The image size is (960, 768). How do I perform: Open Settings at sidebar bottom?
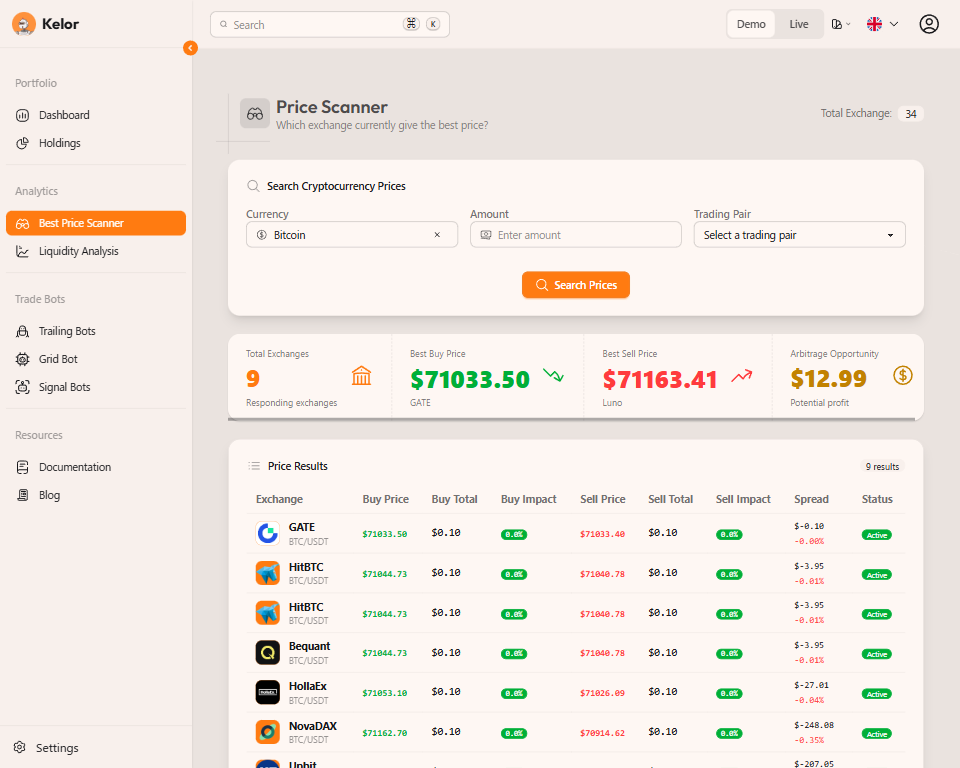pos(56,748)
